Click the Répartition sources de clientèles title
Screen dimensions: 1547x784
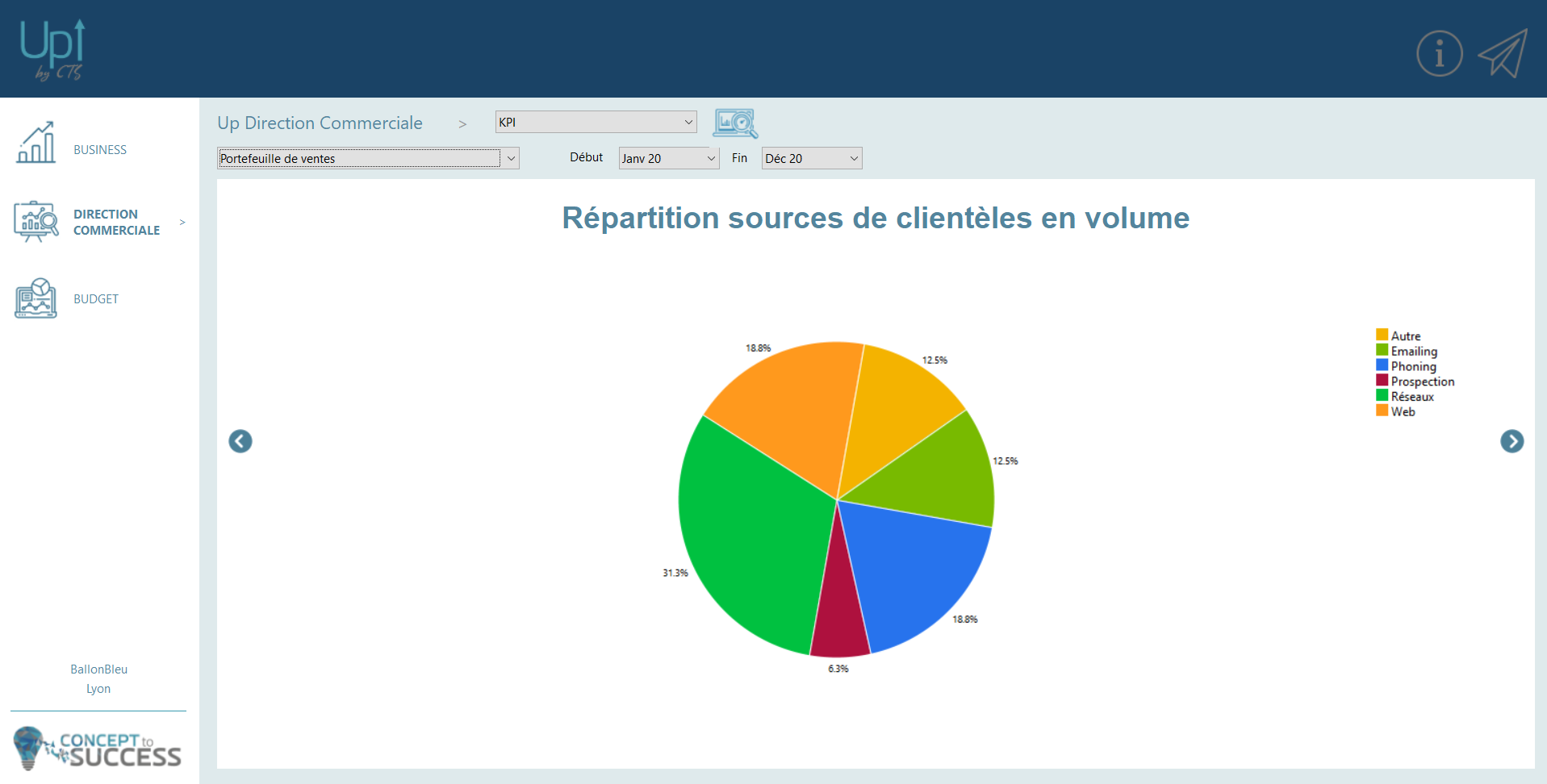pos(876,218)
